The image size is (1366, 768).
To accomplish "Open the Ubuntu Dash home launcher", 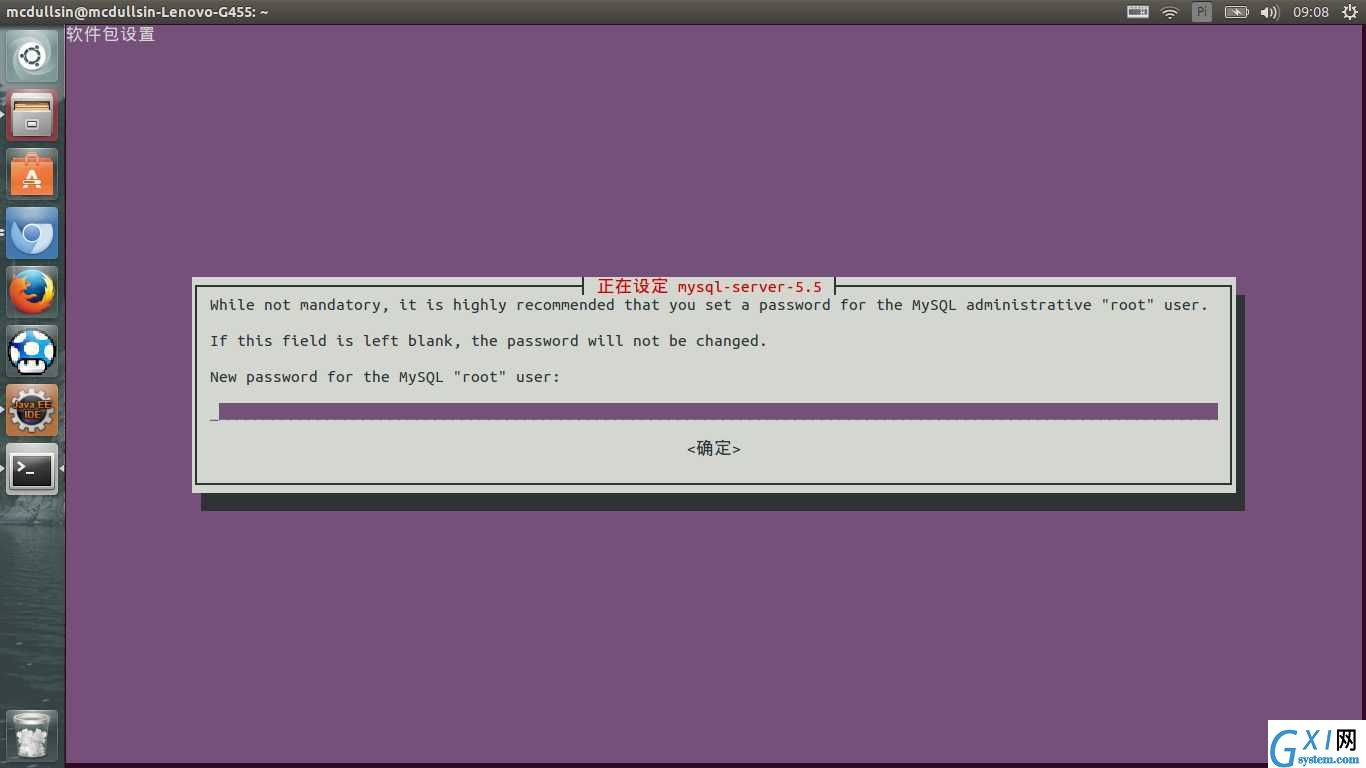I will coord(32,56).
